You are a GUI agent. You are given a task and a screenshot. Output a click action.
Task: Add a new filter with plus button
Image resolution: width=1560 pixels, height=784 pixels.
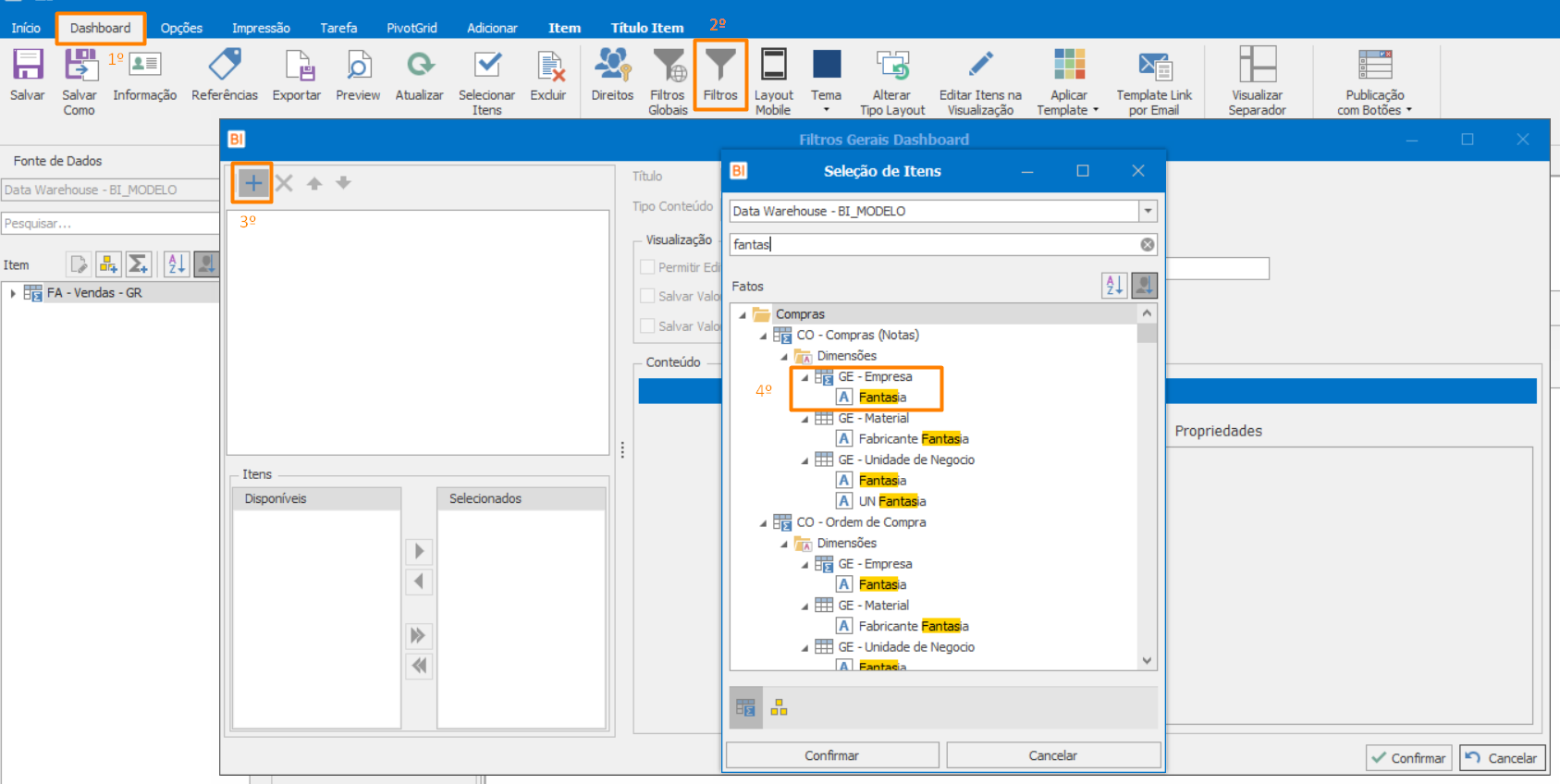pos(252,183)
